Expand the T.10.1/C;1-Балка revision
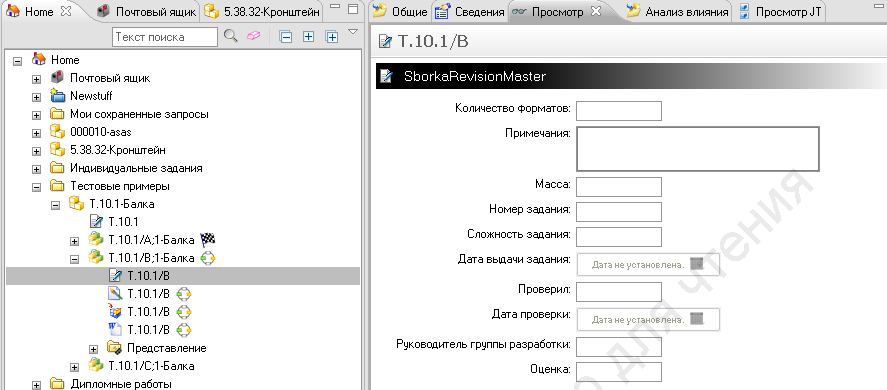The width and height of the screenshot is (887, 390). pos(74,367)
